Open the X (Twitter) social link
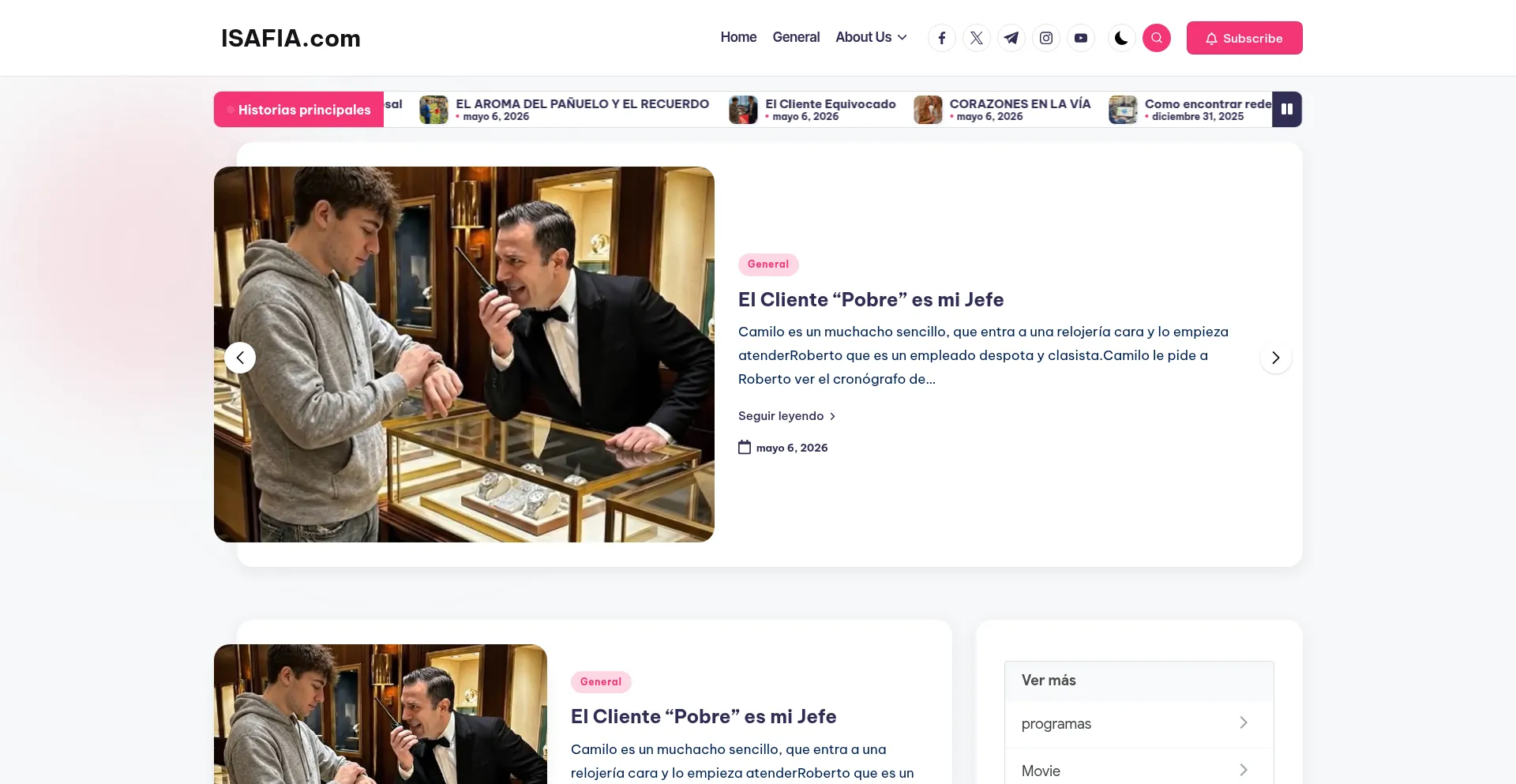The height and width of the screenshot is (784, 1516). pyautogui.click(x=977, y=38)
